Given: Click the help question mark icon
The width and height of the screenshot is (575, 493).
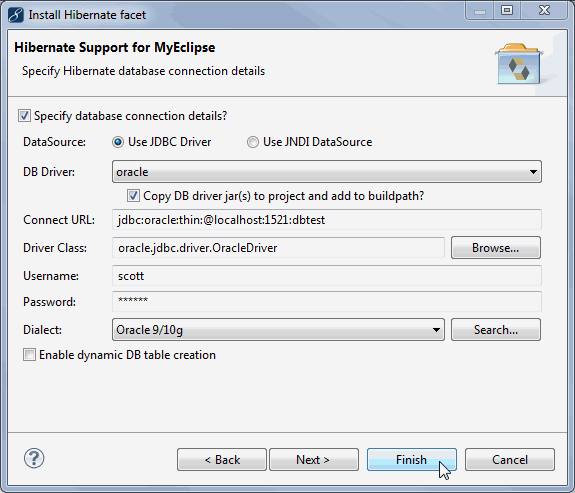Looking at the screenshot, I should click(x=34, y=459).
